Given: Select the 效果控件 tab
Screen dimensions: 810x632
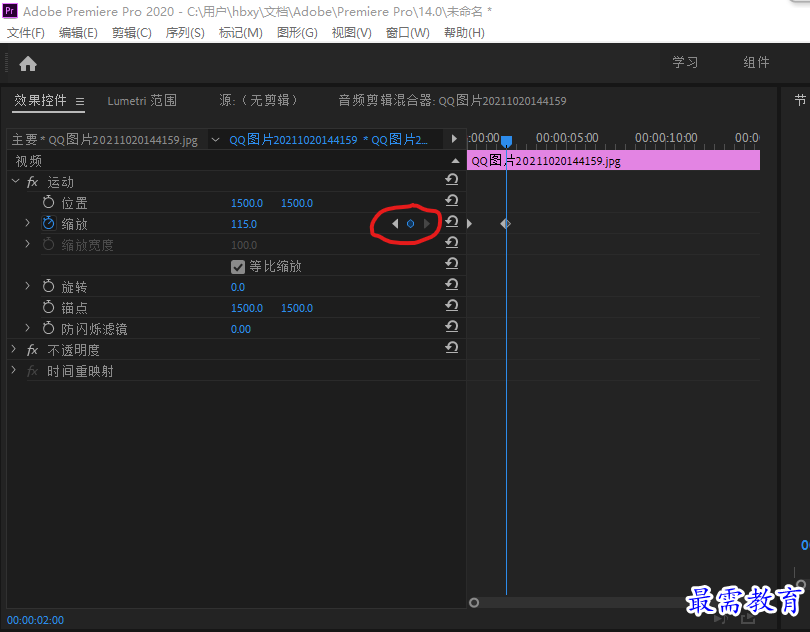Looking at the screenshot, I should tap(40, 100).
